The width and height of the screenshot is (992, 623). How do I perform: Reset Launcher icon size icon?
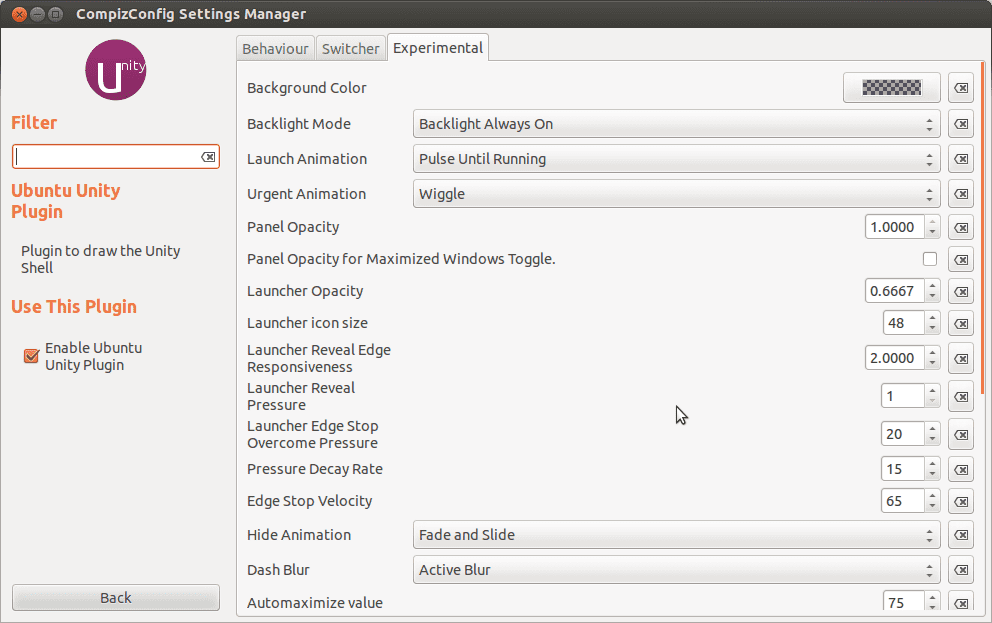tap(960, 323)
